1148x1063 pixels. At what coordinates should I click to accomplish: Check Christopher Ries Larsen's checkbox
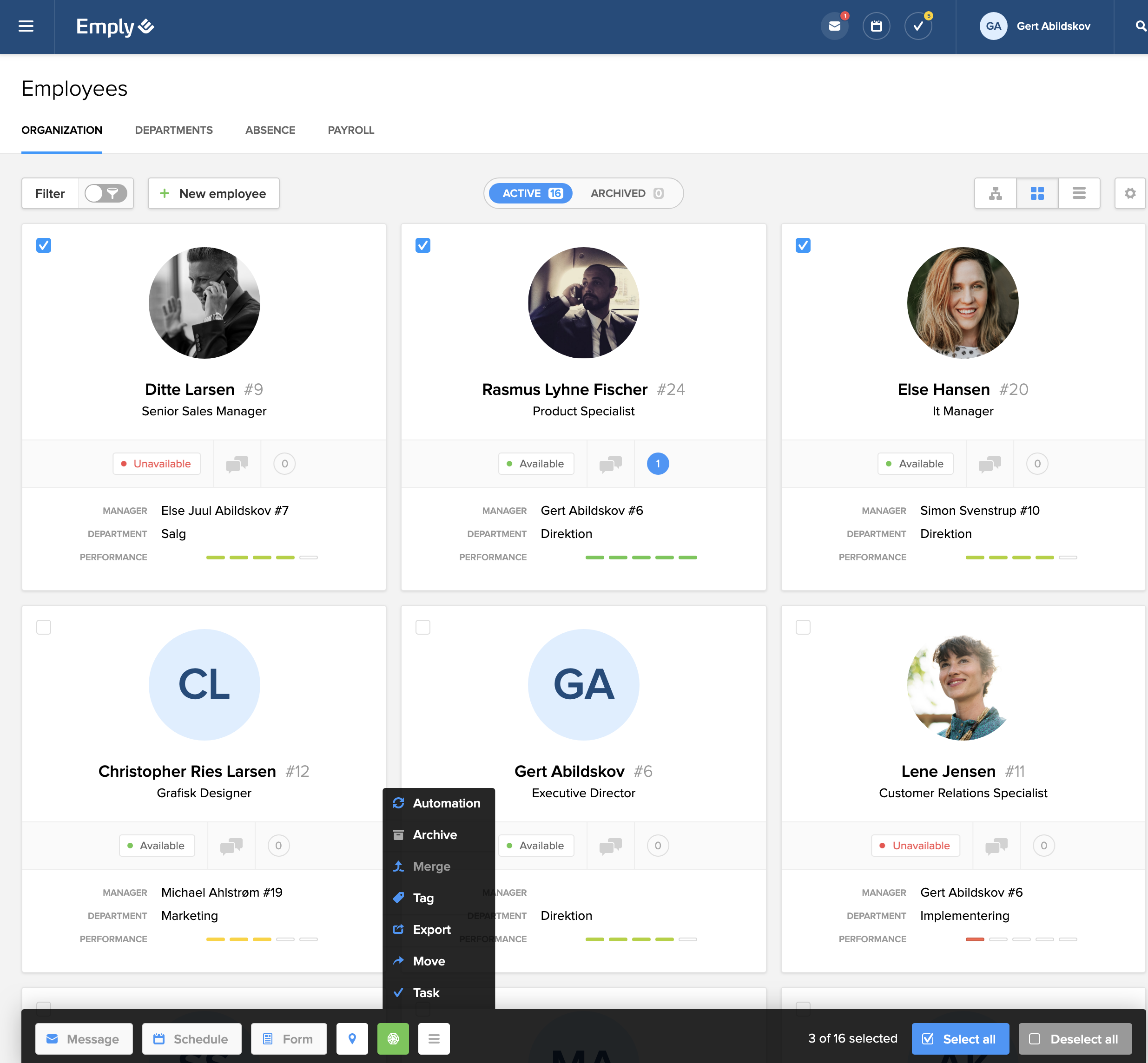coord(44,627)
